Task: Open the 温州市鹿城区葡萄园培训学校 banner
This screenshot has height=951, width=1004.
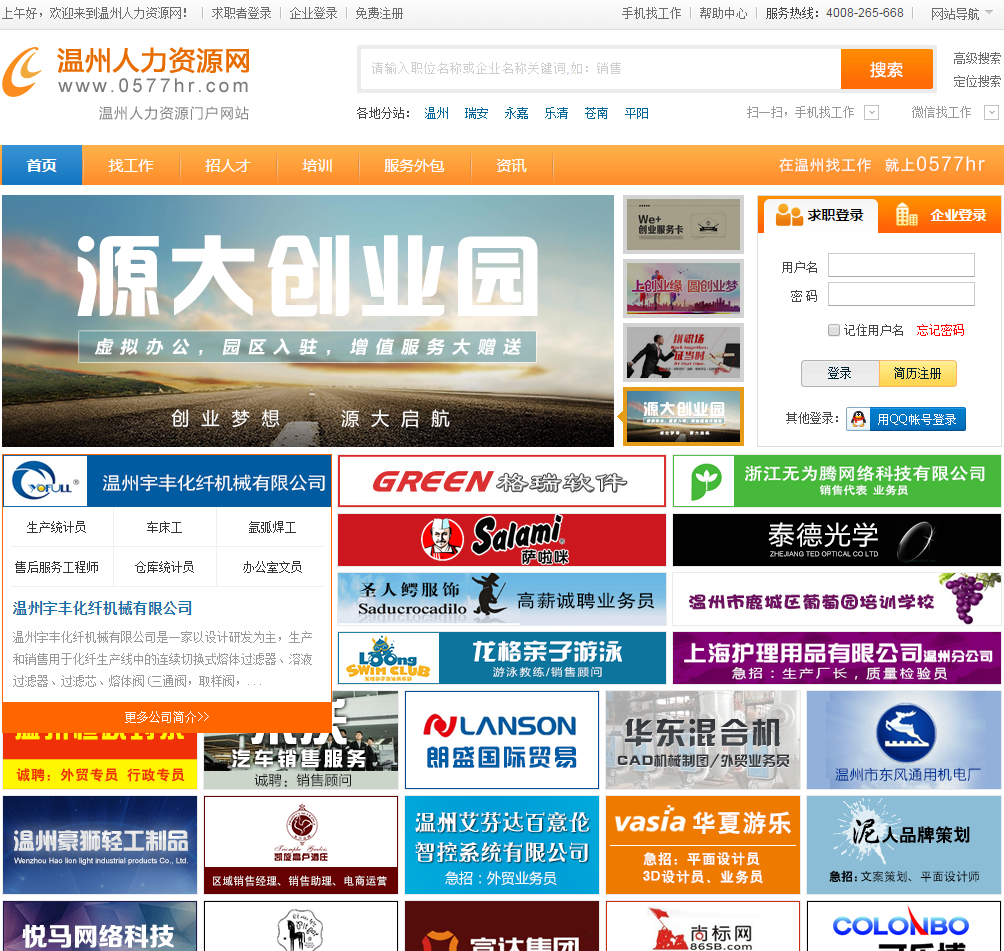Action: 836,599
